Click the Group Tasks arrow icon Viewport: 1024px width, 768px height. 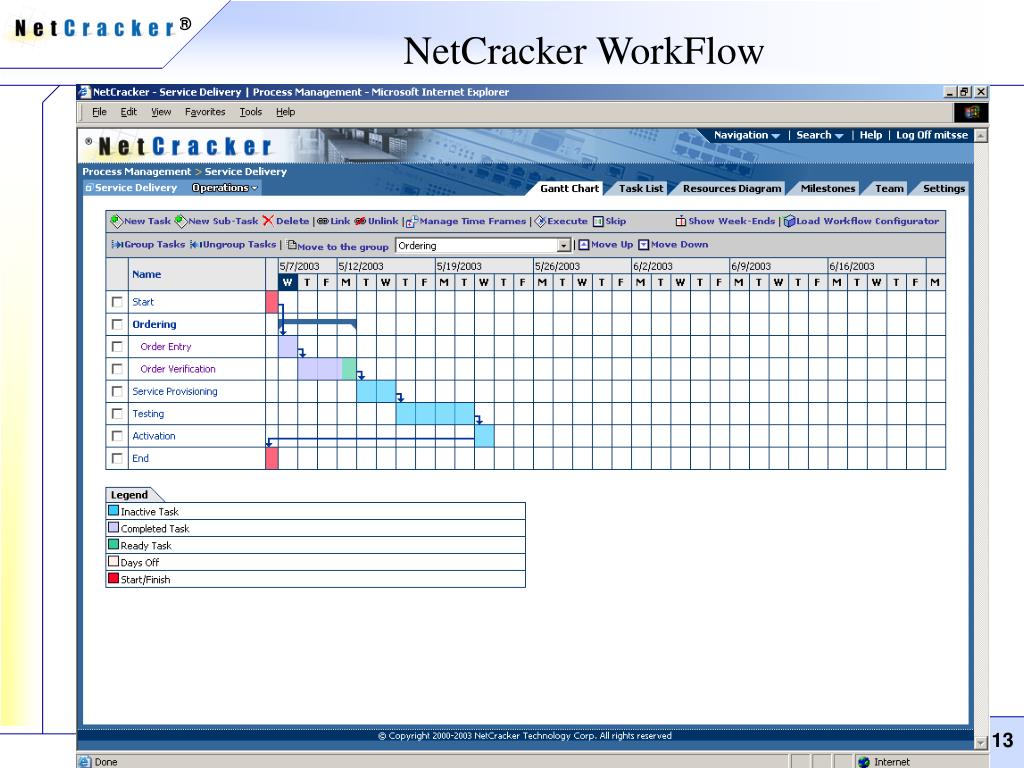[x=117, y=244]
